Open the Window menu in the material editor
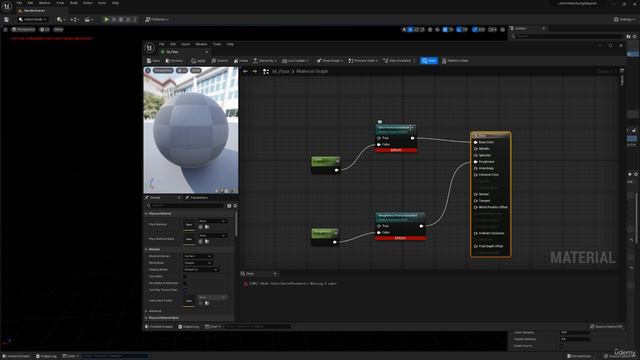 [x=201, y=44]
